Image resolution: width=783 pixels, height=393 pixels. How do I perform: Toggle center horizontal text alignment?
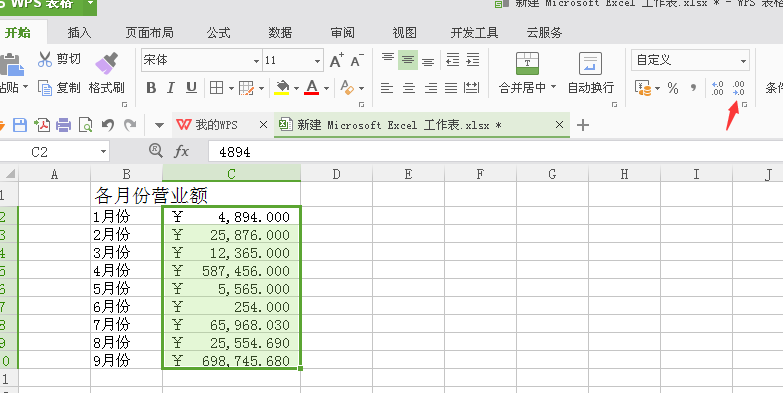pos(409,88)
